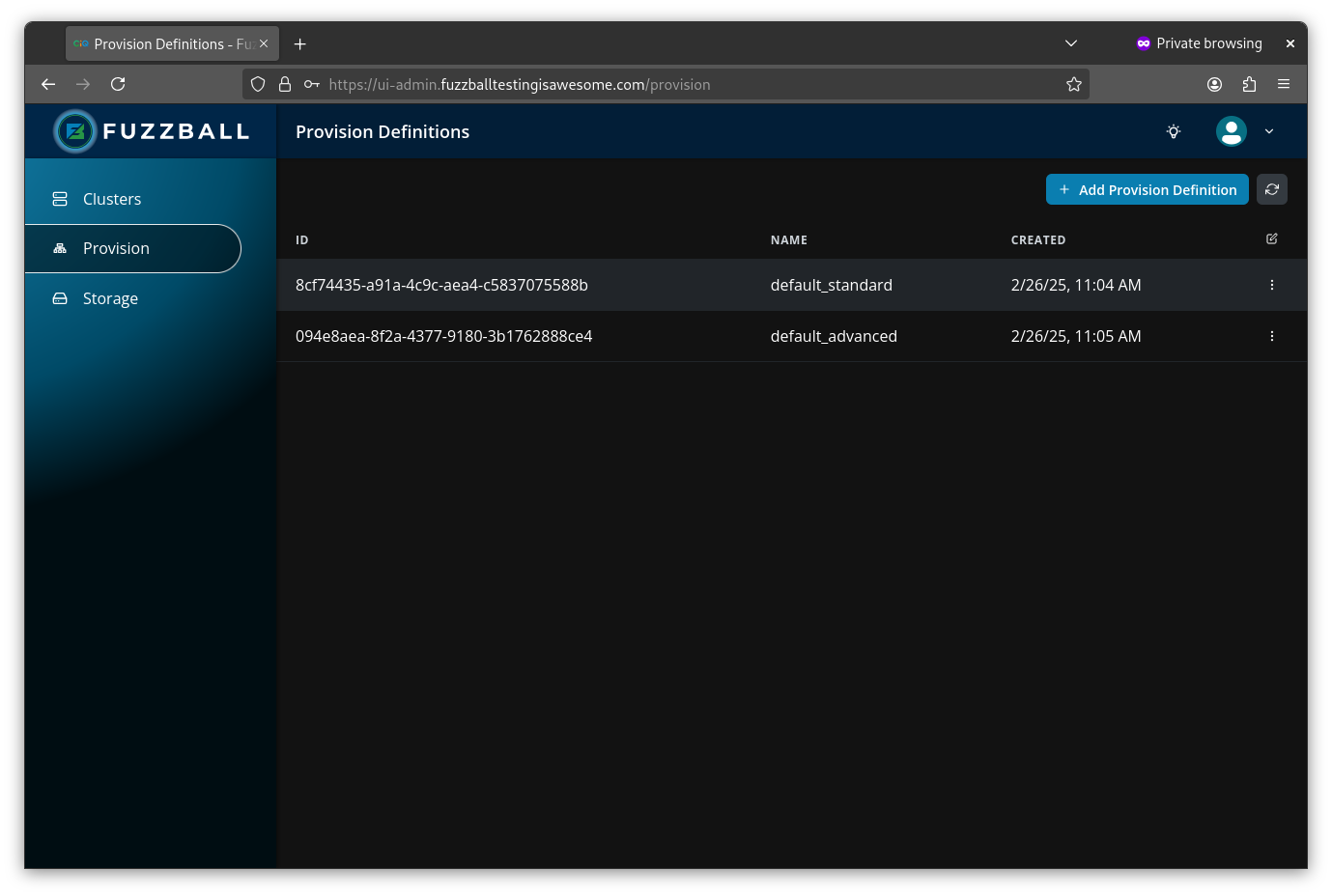The width and height of the screenshot is (1332, 896).
Task: Open the user avatar profile
Action: [x=1232, y=131]
